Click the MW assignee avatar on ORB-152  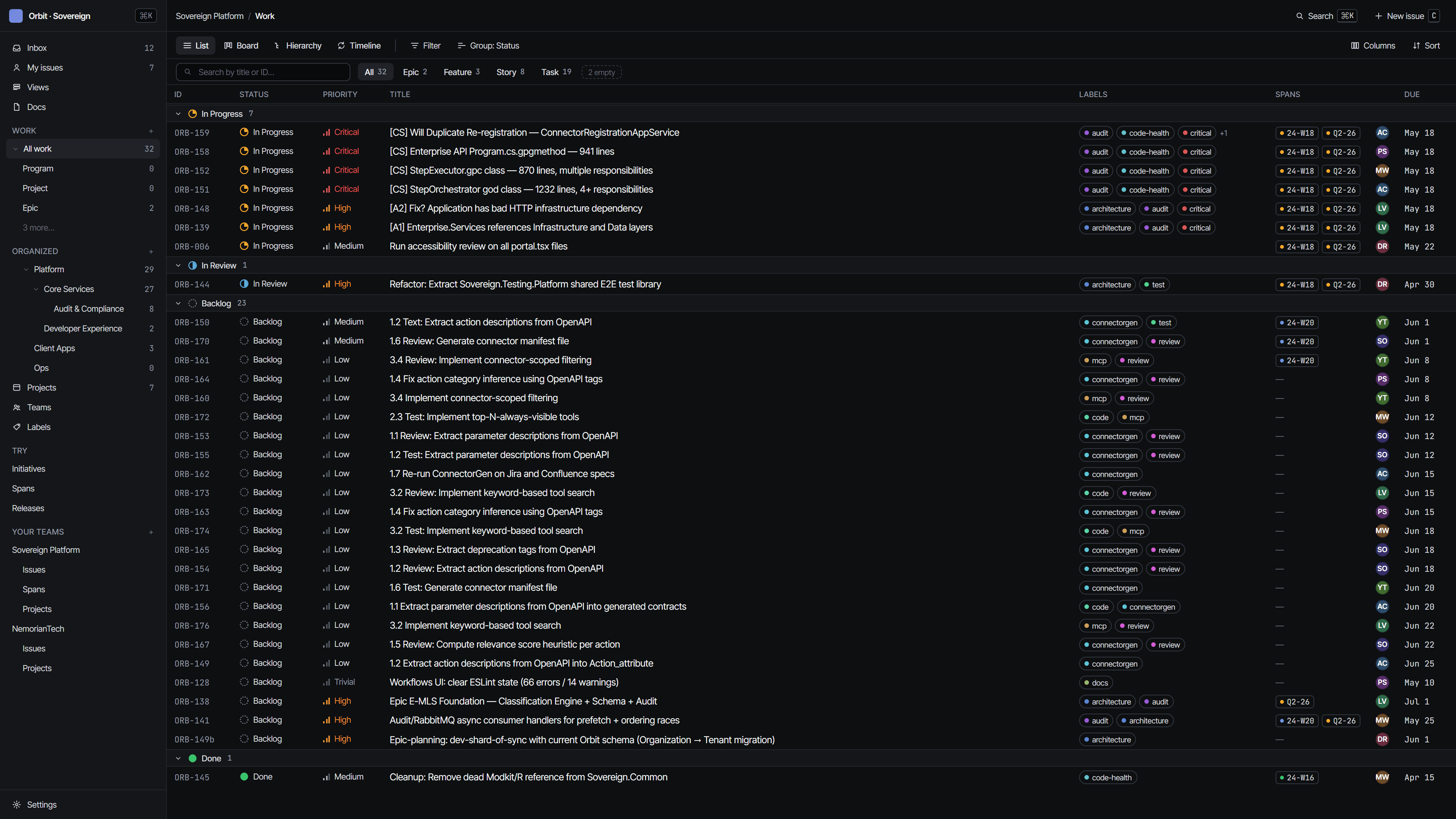click(1382, 171)
